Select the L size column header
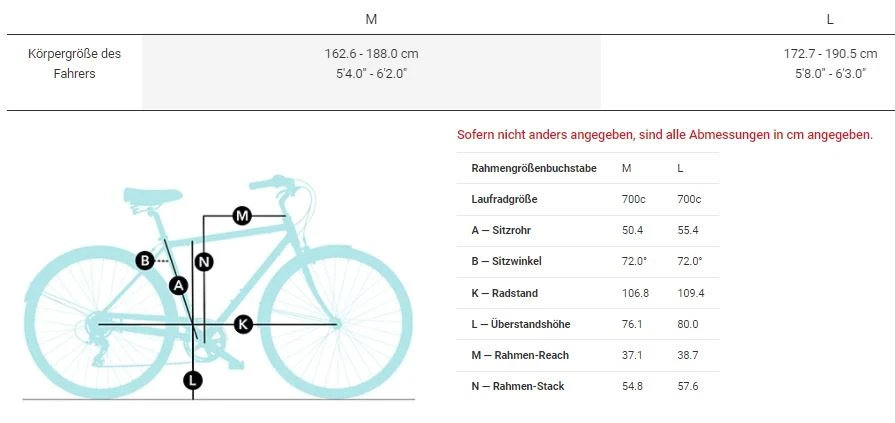The width and height of the screenshot is (895, 423). click(x=829, y=19)
